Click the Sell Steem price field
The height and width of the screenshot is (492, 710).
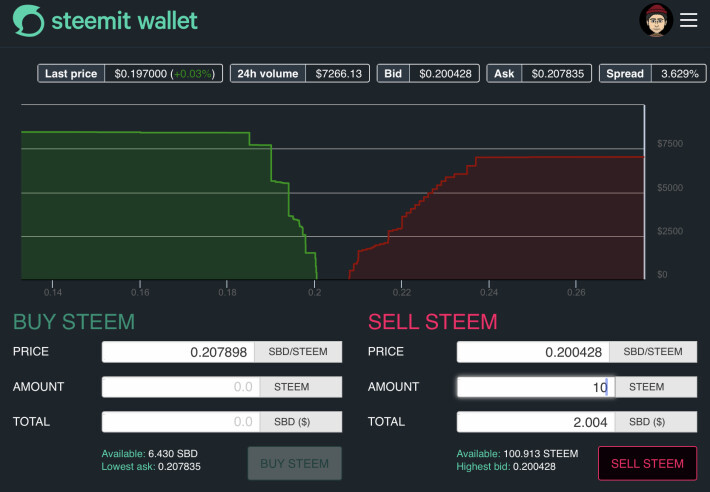(x=533, y=352)
